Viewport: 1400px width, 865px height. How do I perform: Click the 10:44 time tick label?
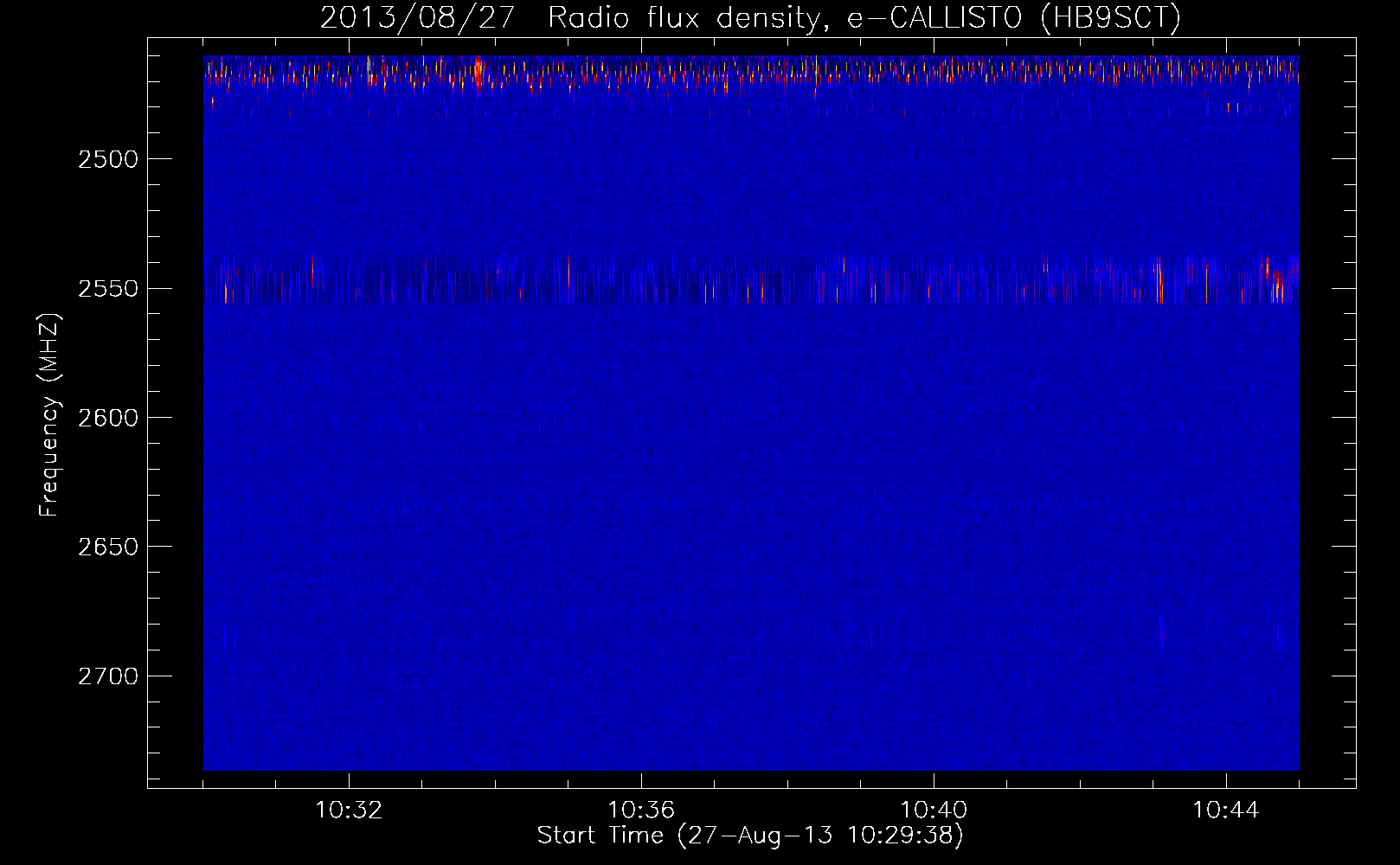[1226, 811]
